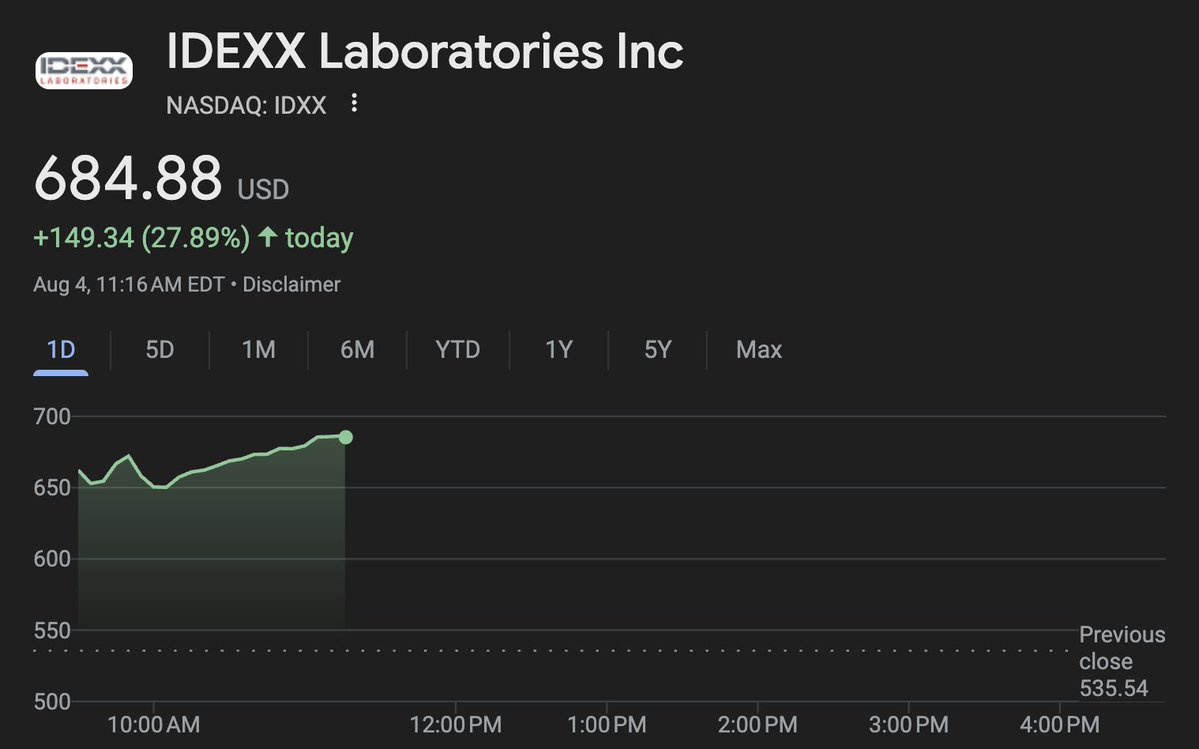
Task: Click the 684.88 current price value
Action: pyautogui.click(x=128, y=180)
